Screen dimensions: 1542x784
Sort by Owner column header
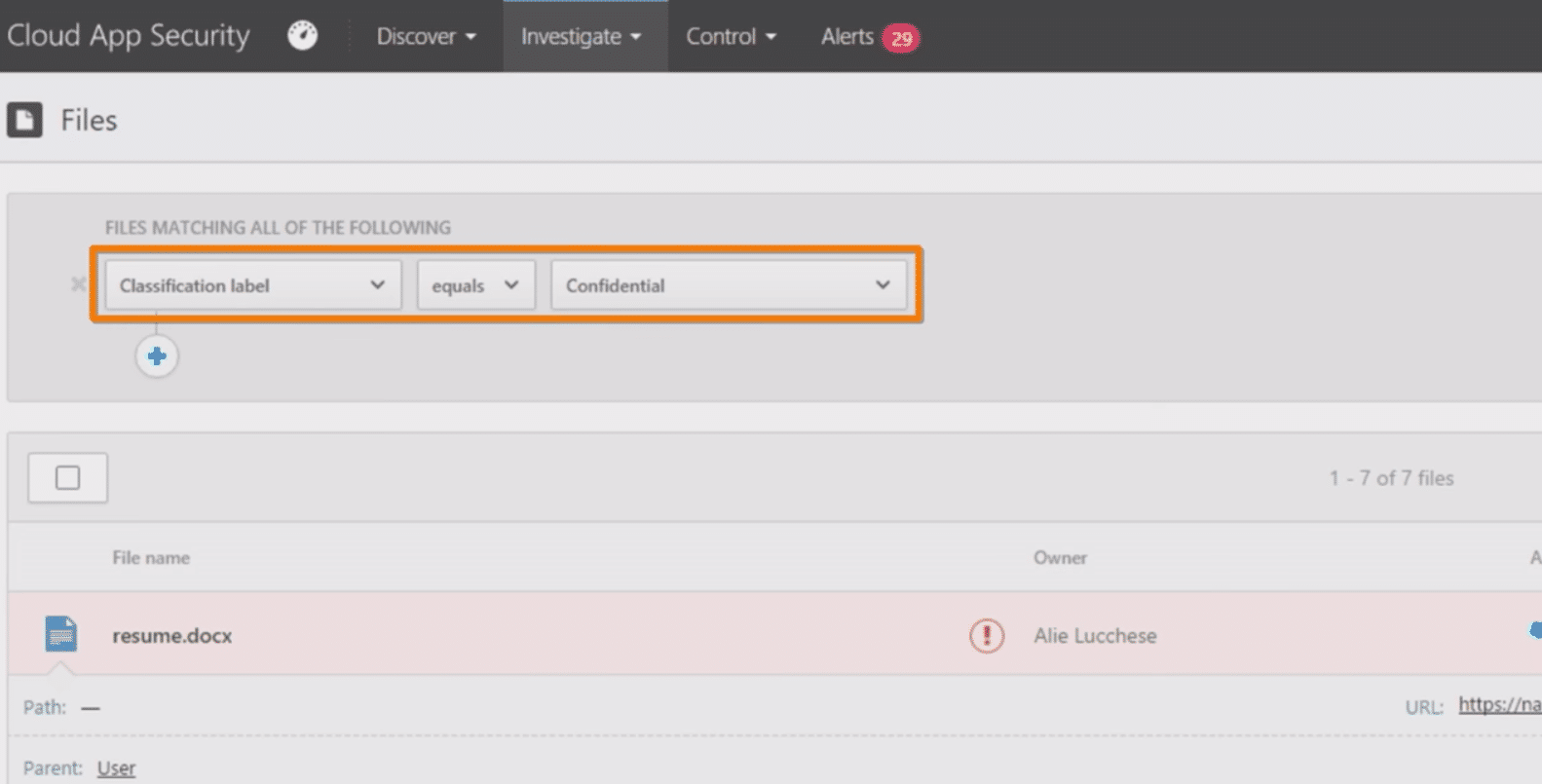click(1060, 558)
